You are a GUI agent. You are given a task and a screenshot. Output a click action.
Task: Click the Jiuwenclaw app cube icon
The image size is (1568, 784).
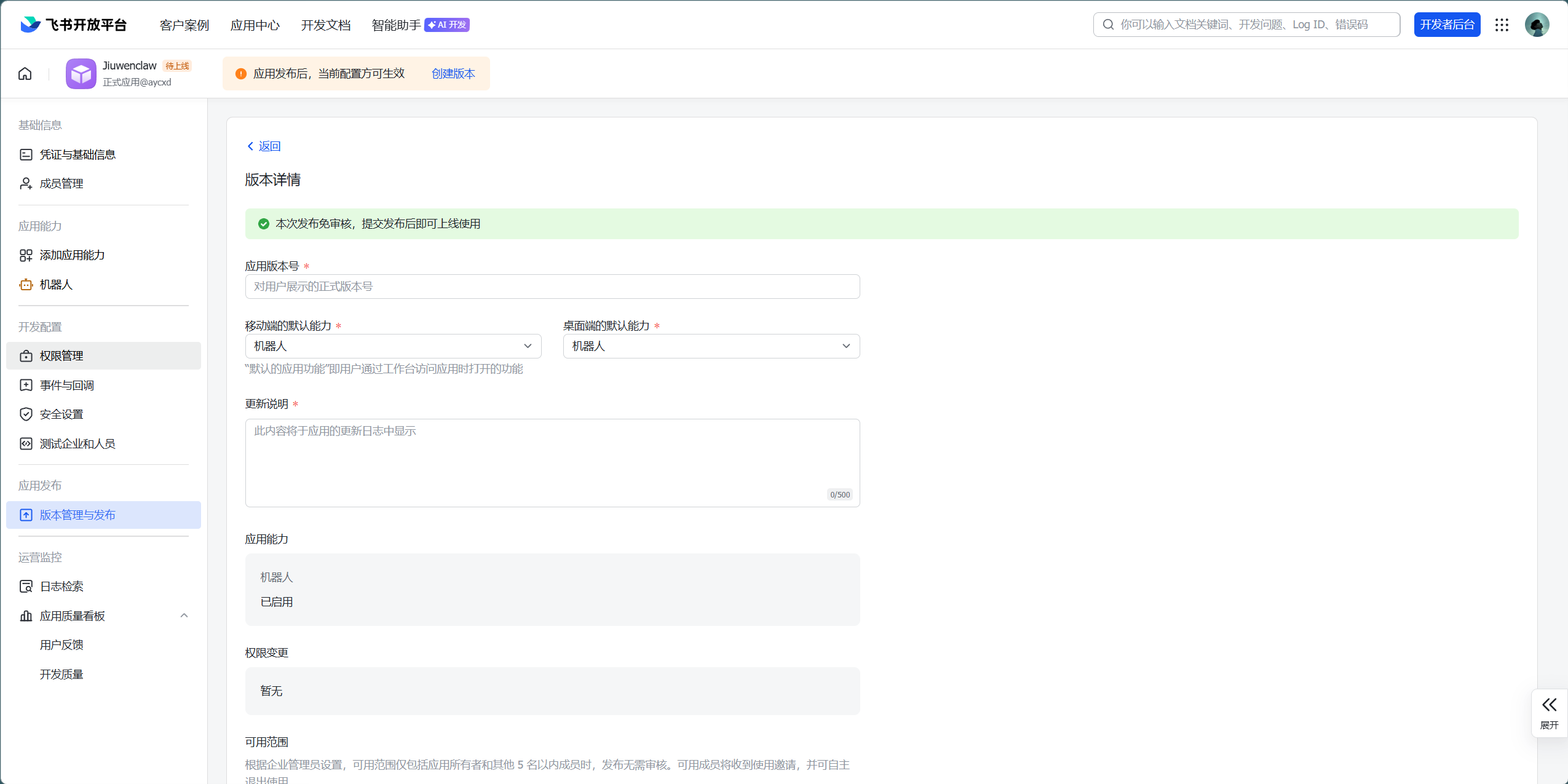(x=81, y=74)
